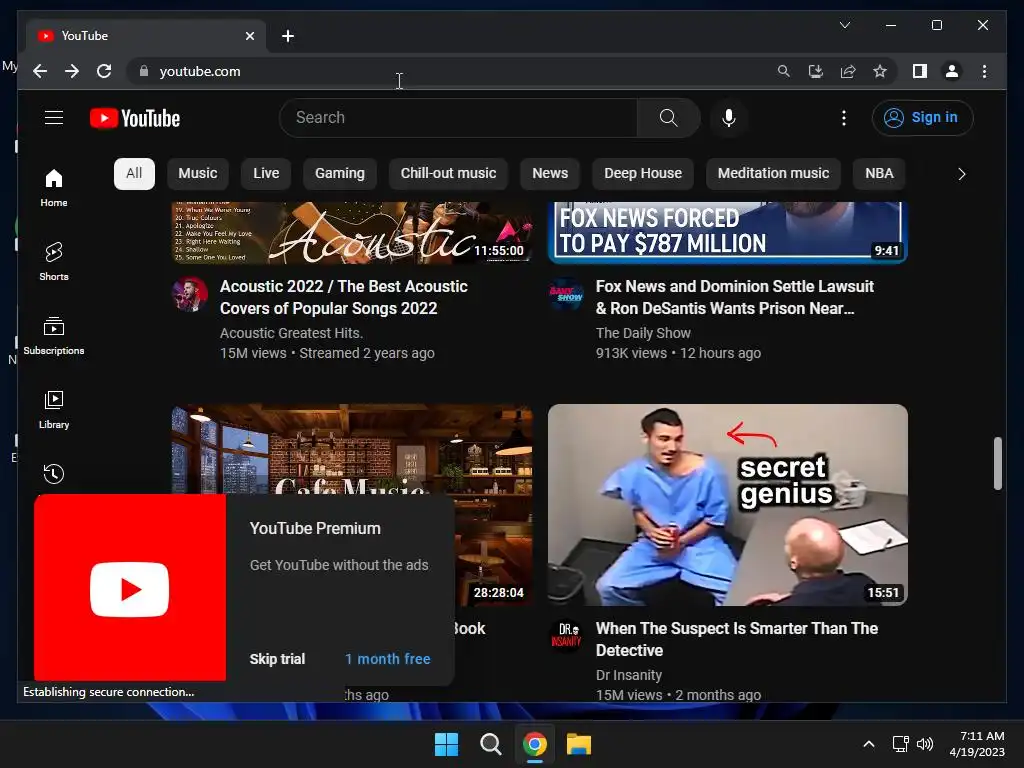Viewport: 1024px width, 768px height.
Task: Open the YouTube hamburger guide menu
Action: tap(54, 118)
